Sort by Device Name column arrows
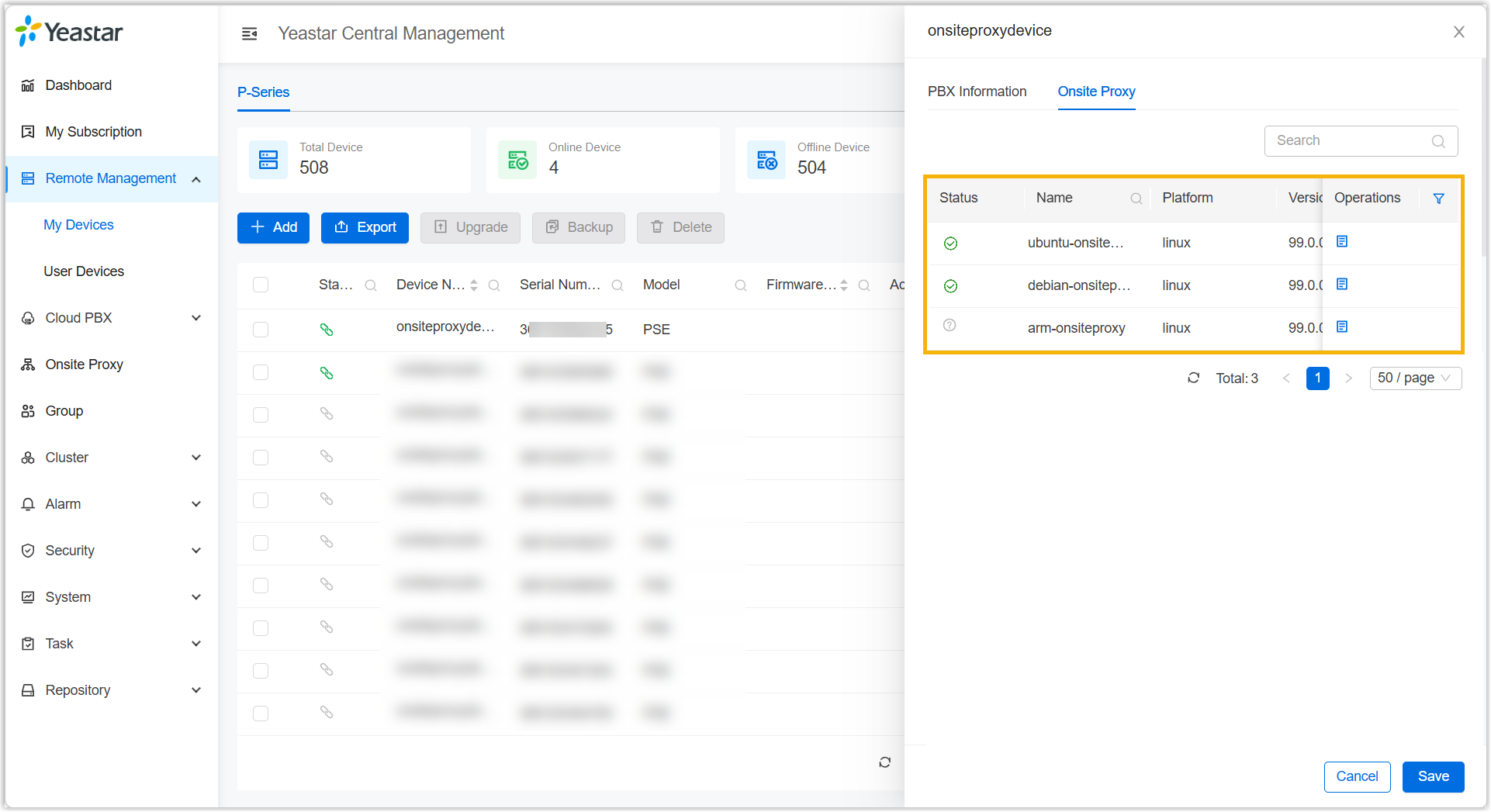 (x=474, y=285)
